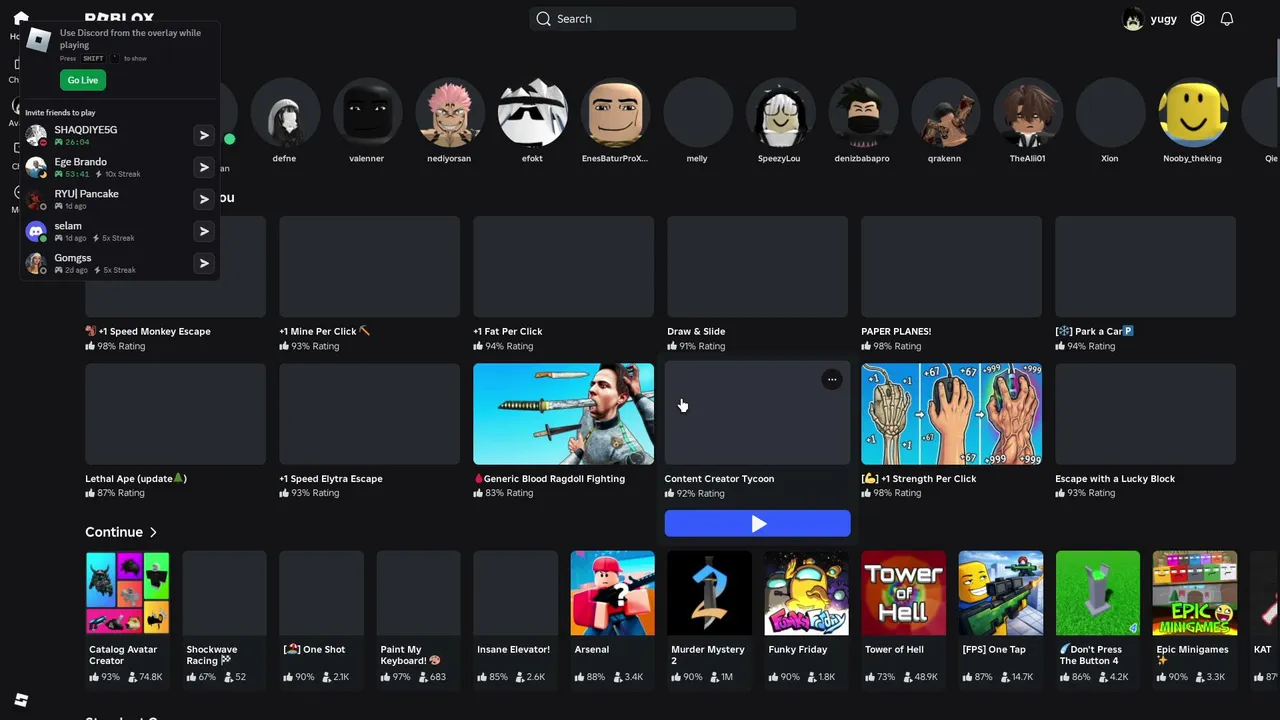Image resolution: width=1280 pixels, height=720 pixels.
Task: Click the Roblox icon in Discord overlay
Action: click(39, 40)
